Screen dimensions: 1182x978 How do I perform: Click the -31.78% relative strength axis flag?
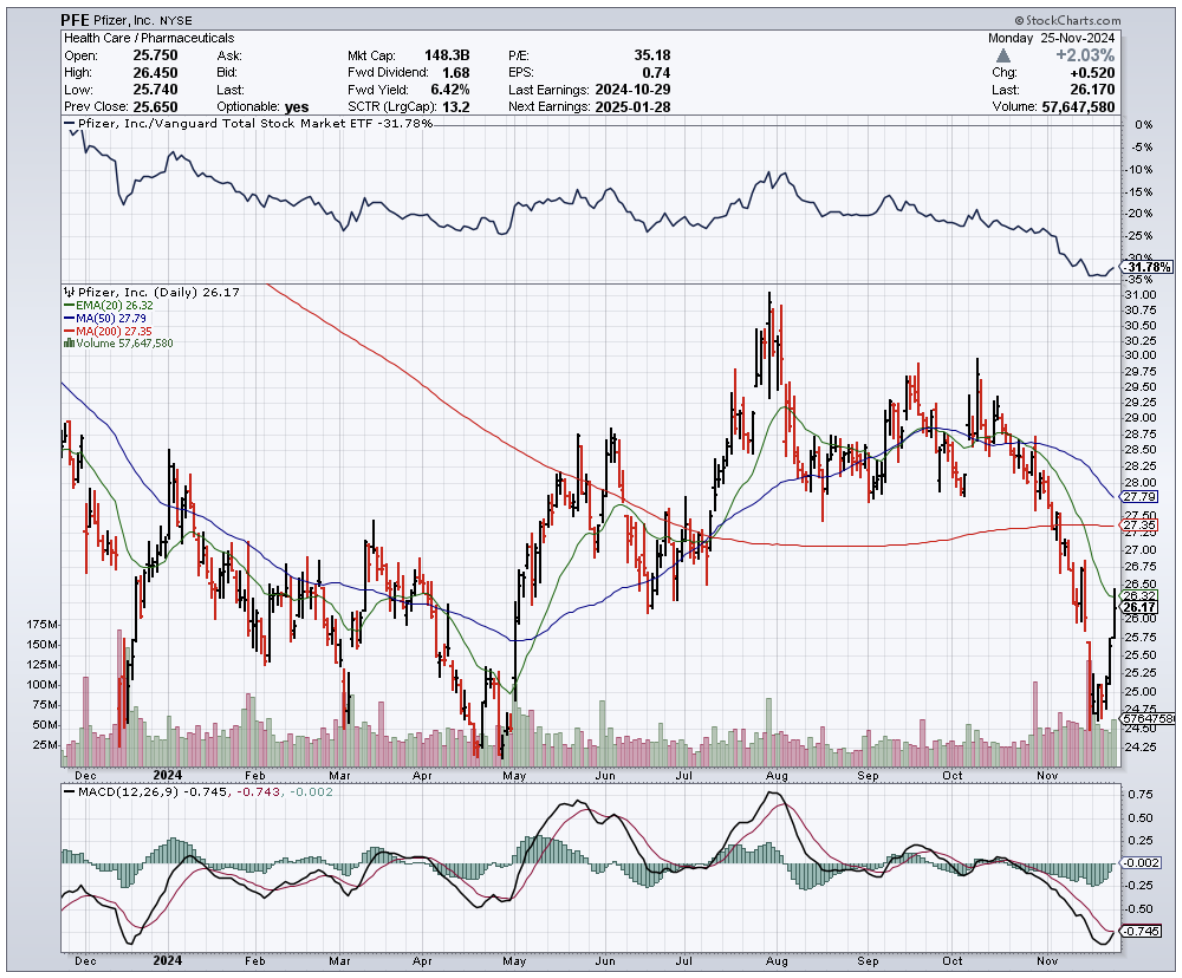pos(1143,267)
